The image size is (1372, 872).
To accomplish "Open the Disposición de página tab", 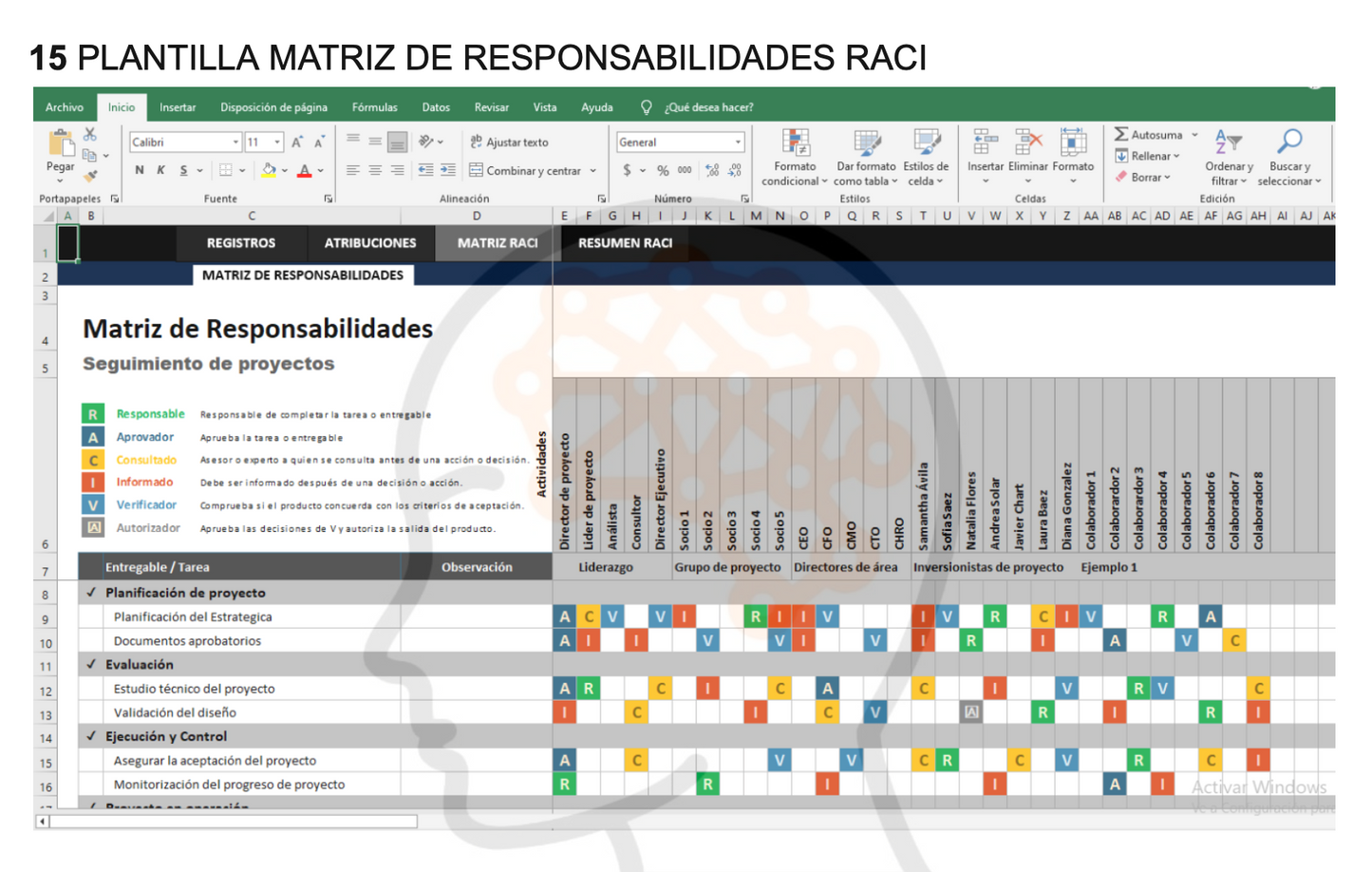I will pos(273,107).
